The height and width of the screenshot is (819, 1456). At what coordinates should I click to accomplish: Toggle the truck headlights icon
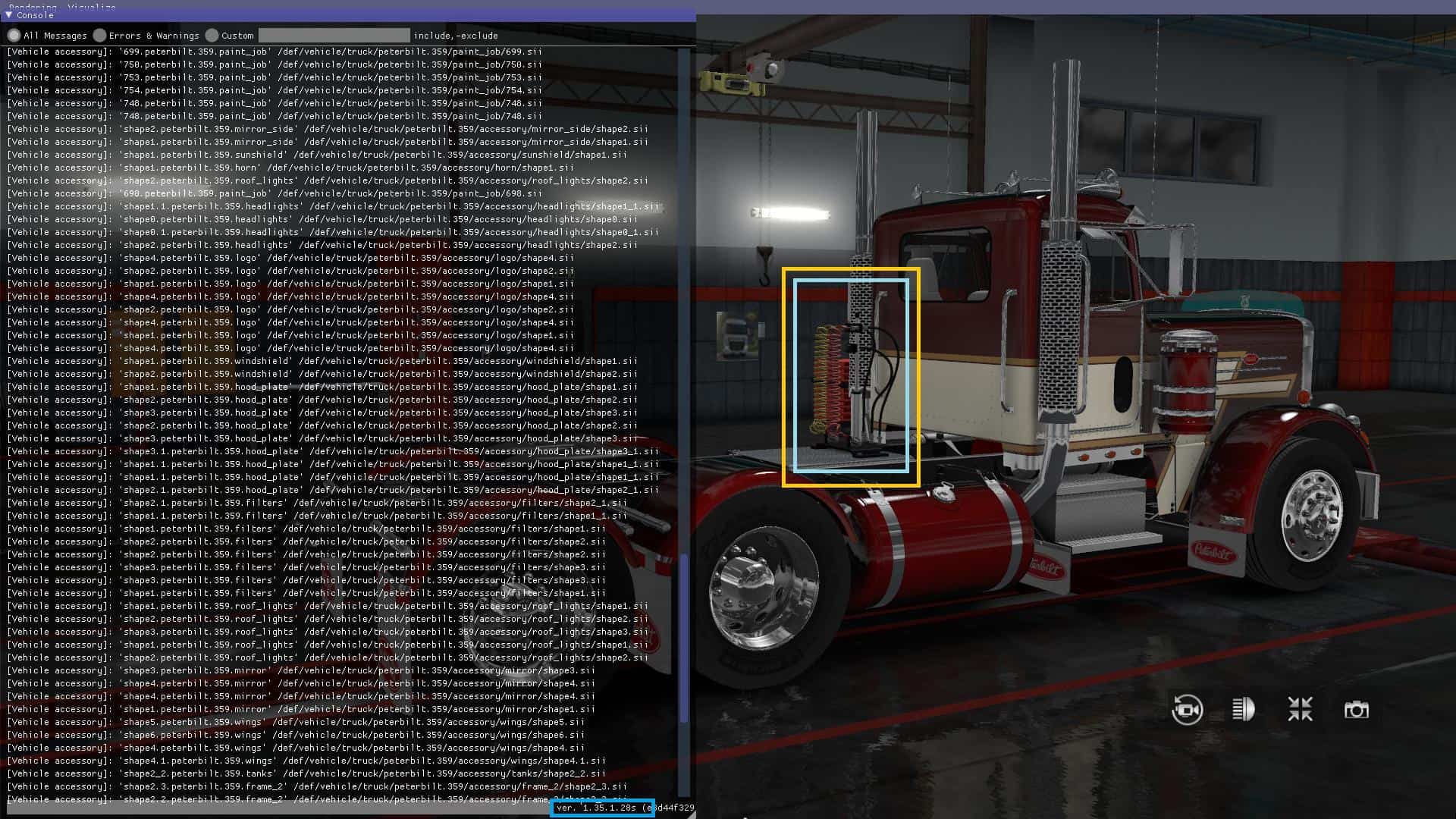click(1243, 710)
